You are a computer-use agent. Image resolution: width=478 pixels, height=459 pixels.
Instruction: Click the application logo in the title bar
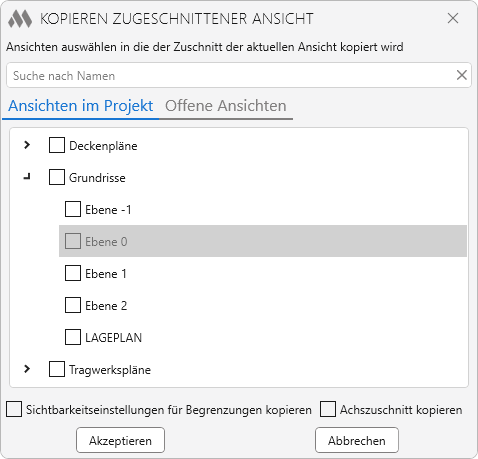coord(20,19)
